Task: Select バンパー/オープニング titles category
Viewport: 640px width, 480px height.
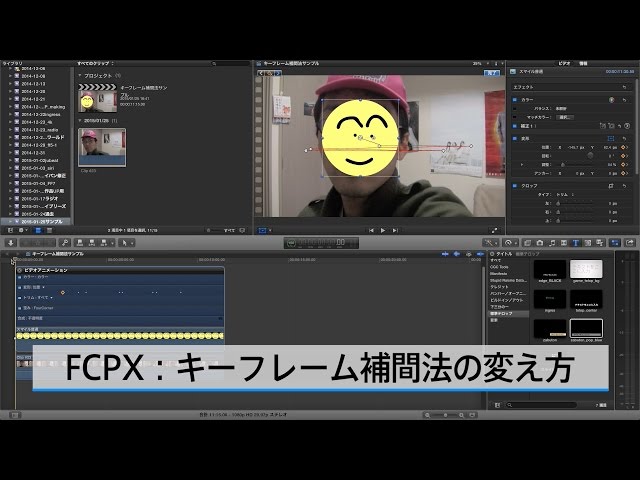Action: pyautogui.click(x=508, y=293)
